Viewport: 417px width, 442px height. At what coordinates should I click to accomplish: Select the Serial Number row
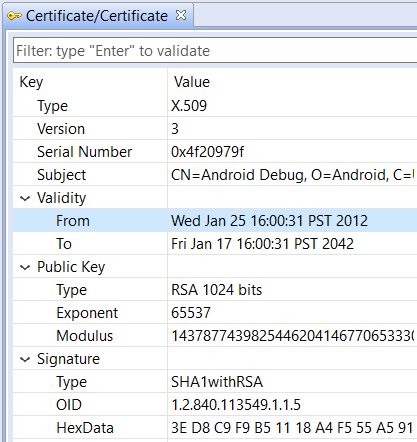215,152
